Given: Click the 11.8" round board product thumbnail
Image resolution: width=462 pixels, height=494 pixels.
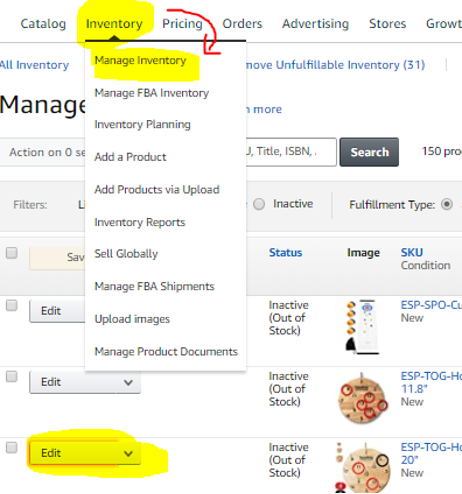Looking at the screenshot, I should (x=363, y=398).
